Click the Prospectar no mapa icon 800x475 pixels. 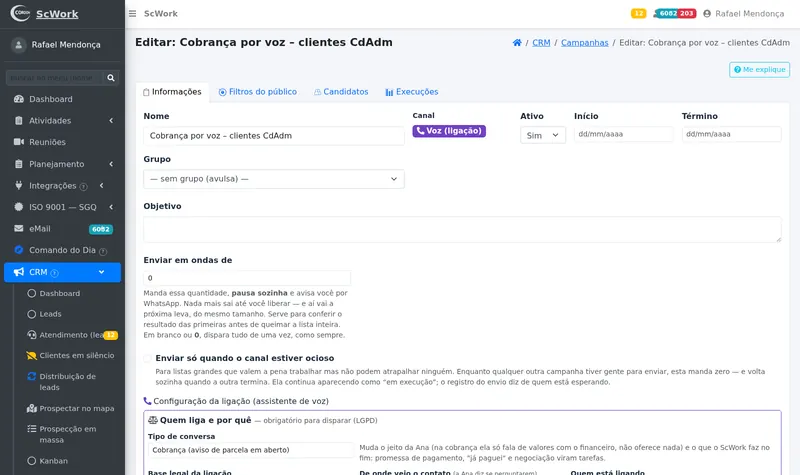[32, 408]
